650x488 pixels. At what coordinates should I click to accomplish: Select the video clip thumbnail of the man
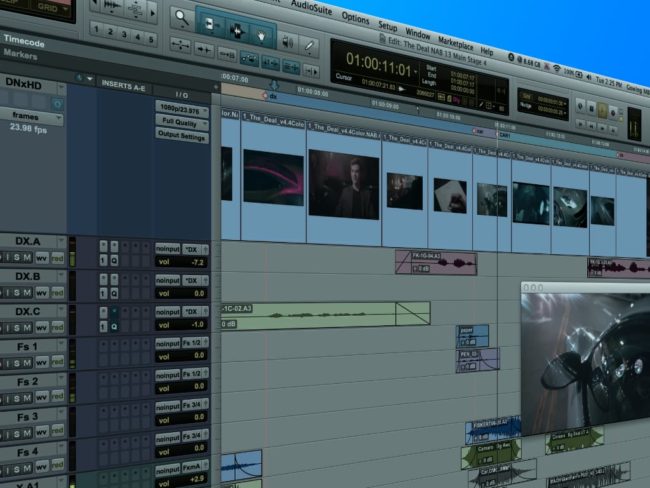pos(344,184)
